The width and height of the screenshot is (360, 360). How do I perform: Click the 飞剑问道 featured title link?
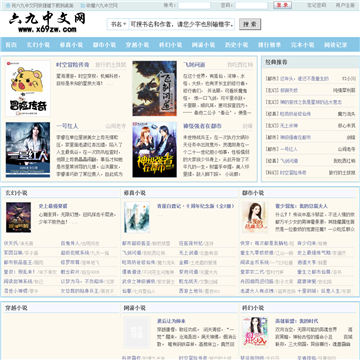click(x=194, y=65)
